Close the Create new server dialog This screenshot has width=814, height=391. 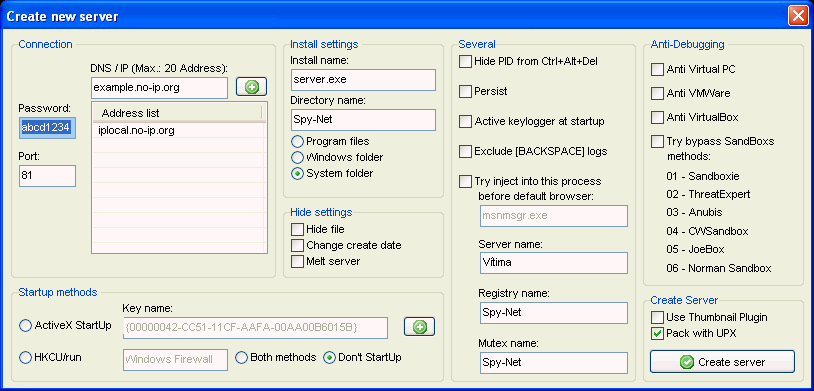pos(797,17)
